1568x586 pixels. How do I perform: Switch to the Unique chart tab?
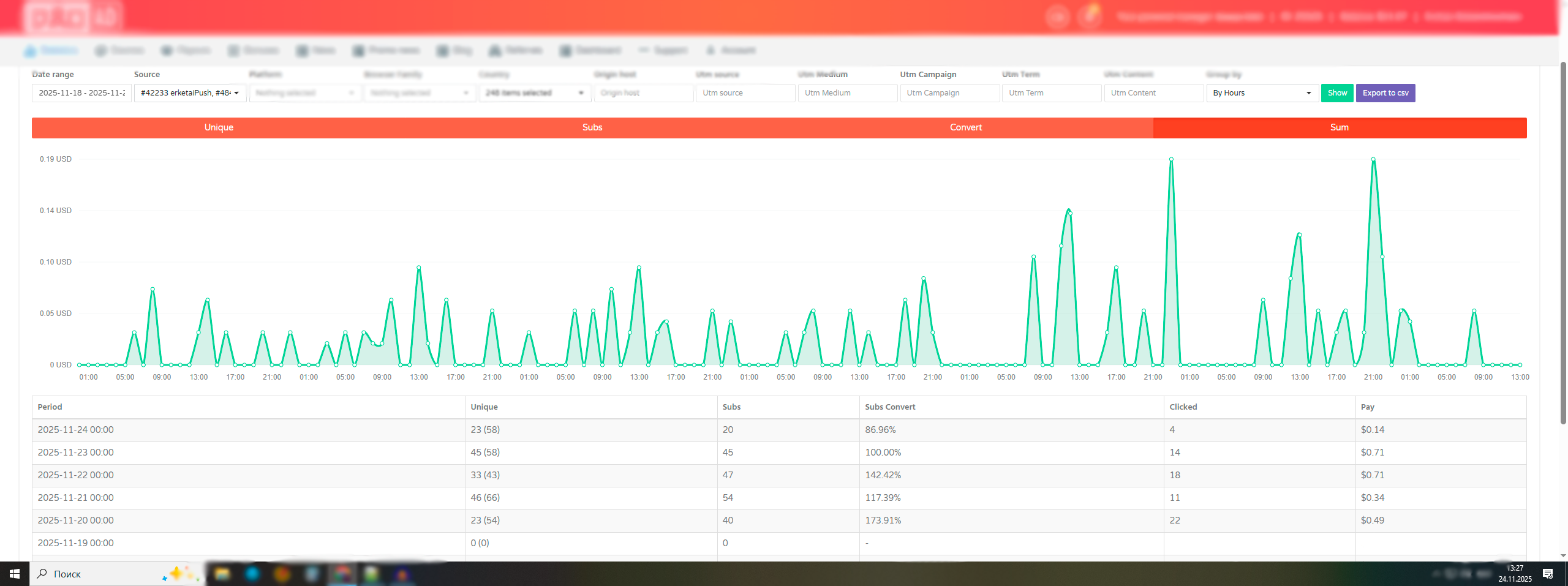[219, 127]
